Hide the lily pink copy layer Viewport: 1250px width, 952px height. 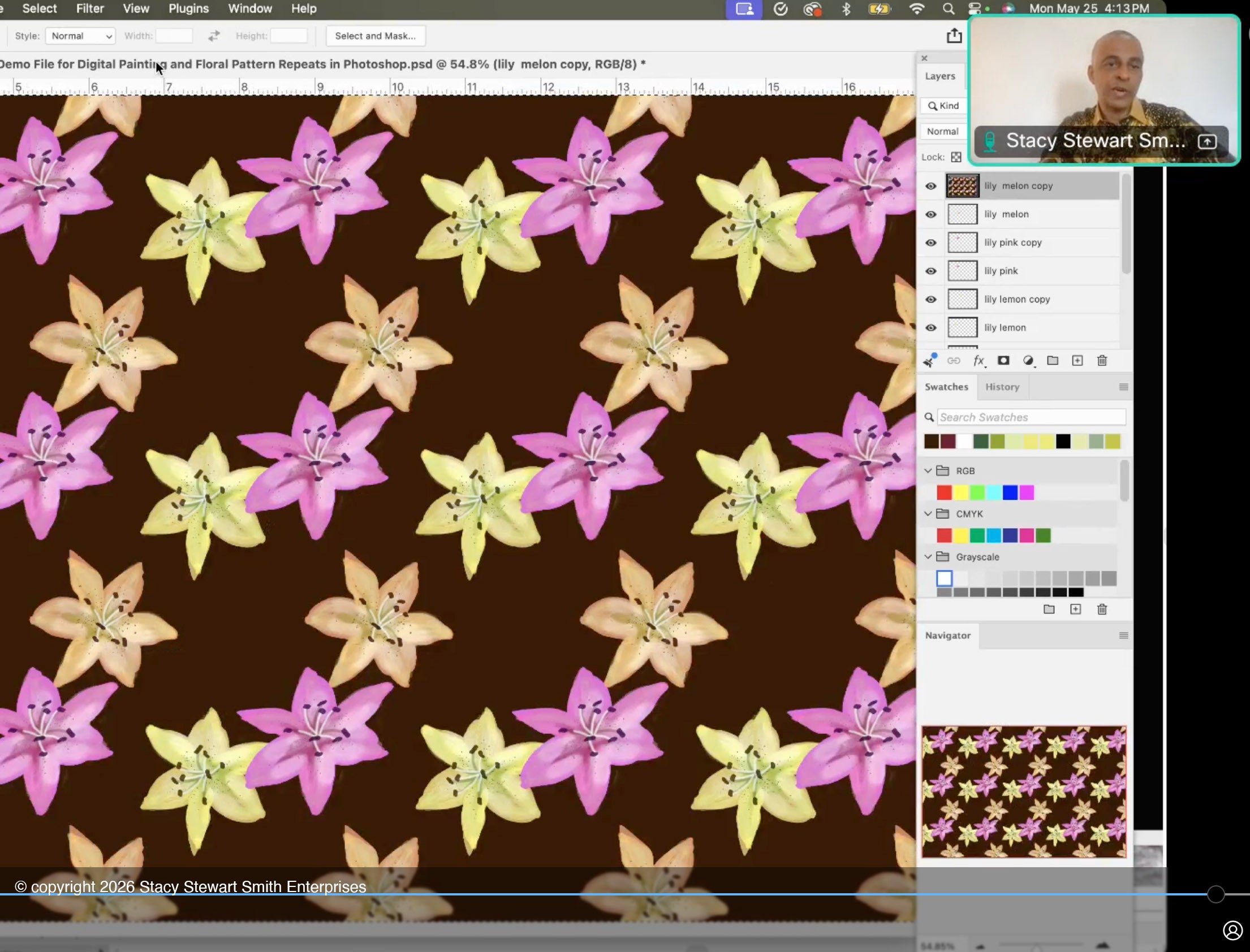931,243
